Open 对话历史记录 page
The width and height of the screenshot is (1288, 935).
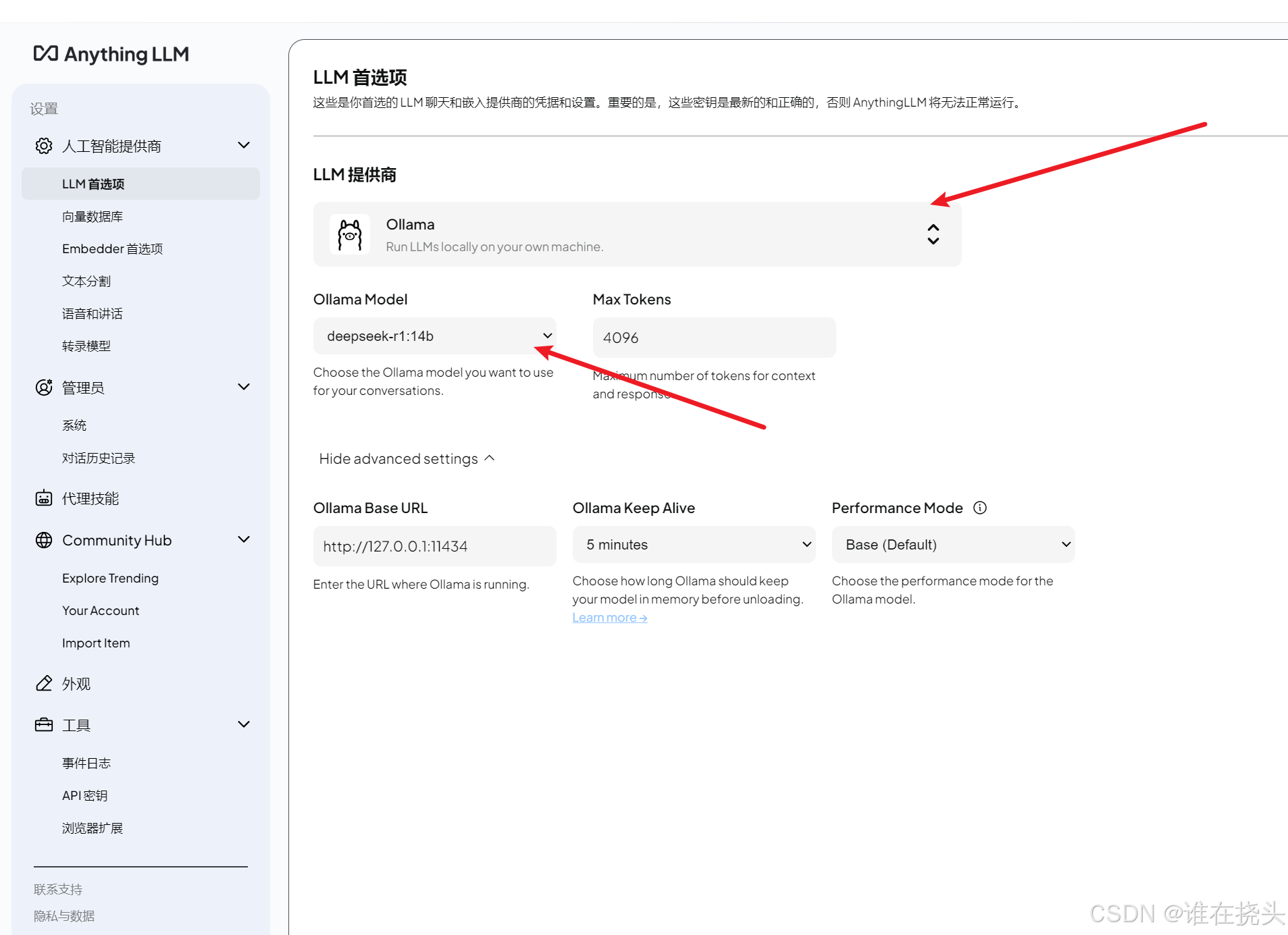point(99,458)
